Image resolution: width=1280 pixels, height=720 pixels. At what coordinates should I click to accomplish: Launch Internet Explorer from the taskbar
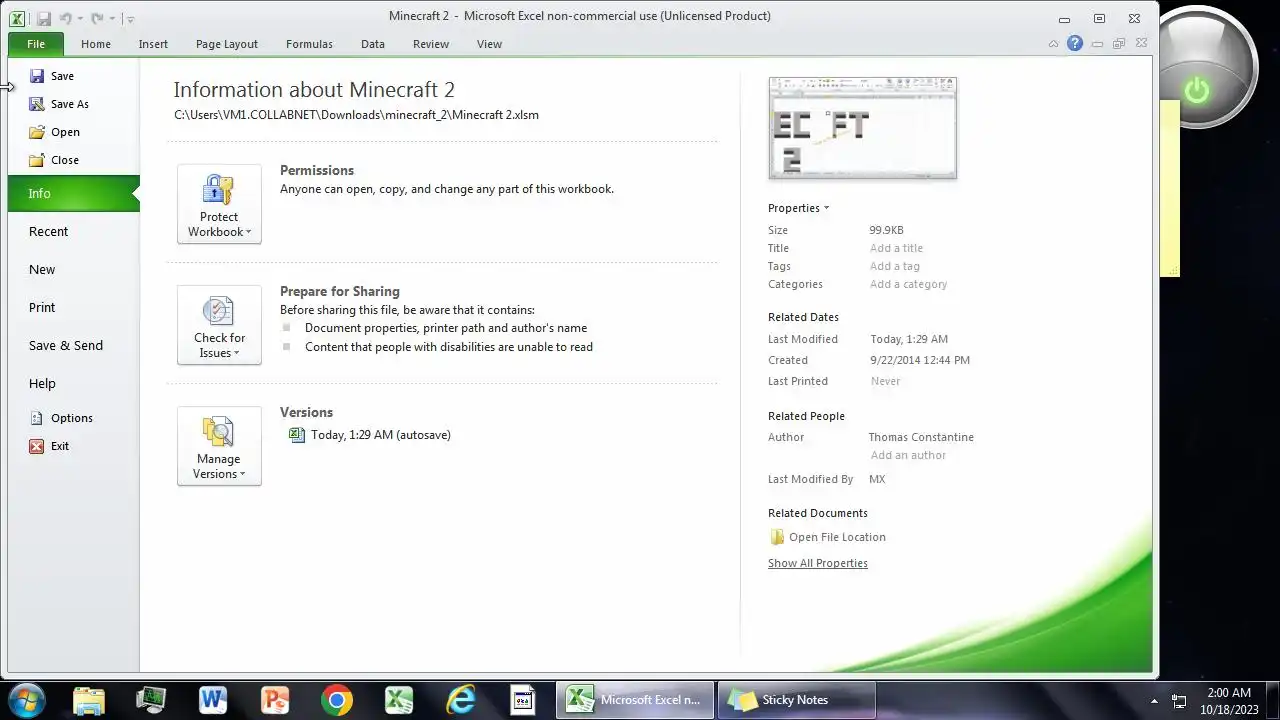461,700
